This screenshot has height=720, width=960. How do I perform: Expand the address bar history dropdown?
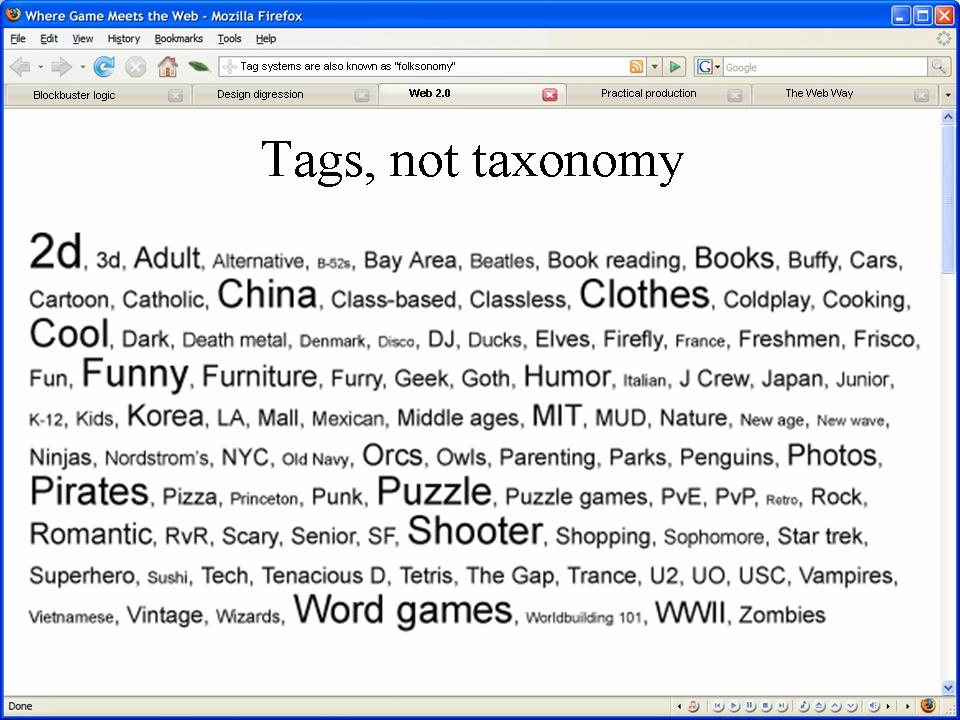click(x=654, y=67)
